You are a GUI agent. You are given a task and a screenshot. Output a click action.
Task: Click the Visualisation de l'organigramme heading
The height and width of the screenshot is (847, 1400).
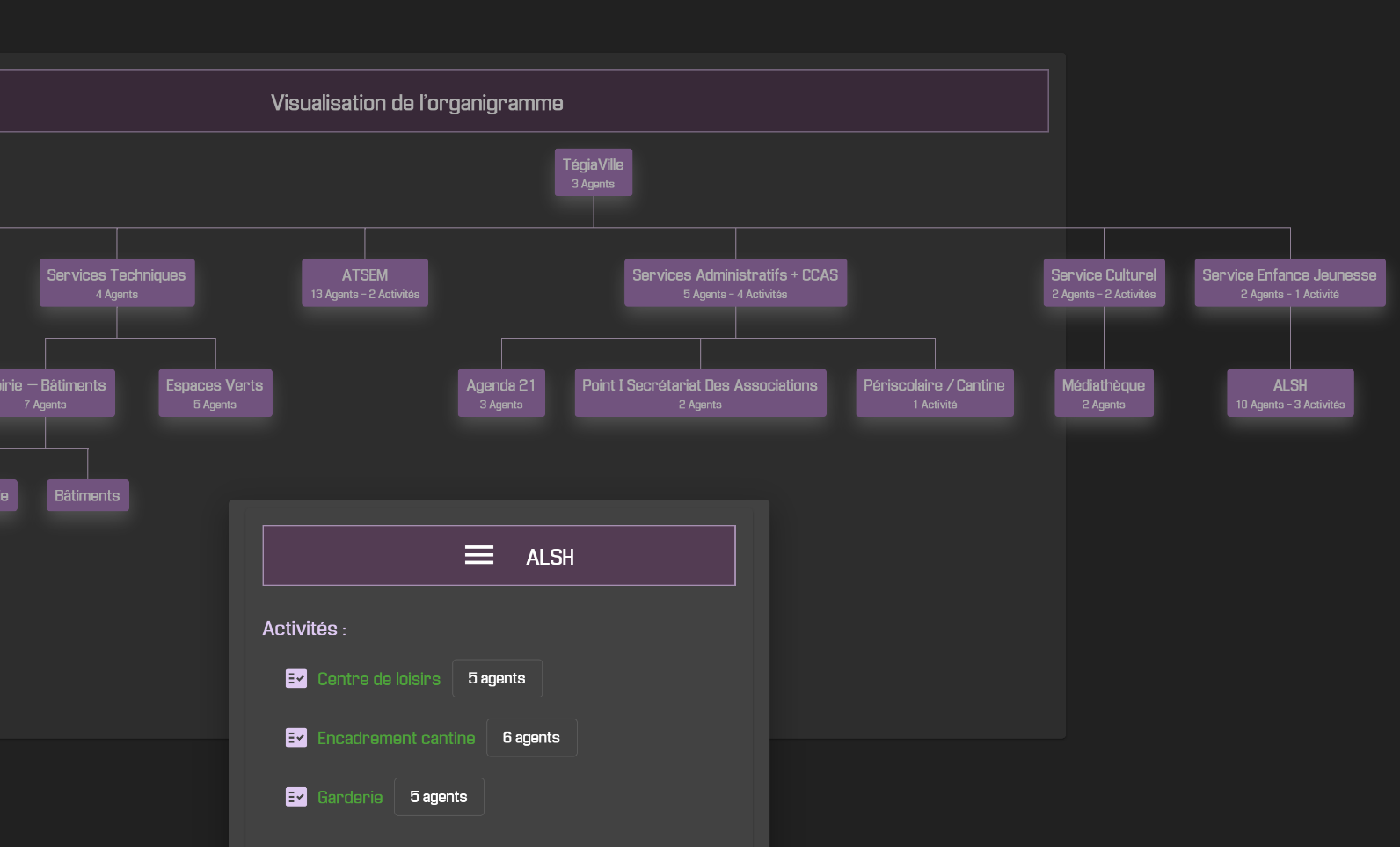tap(417, 103)
